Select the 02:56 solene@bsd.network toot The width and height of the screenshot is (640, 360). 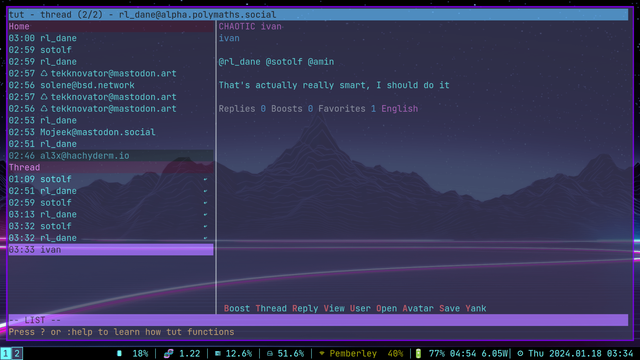coord(111,85)
